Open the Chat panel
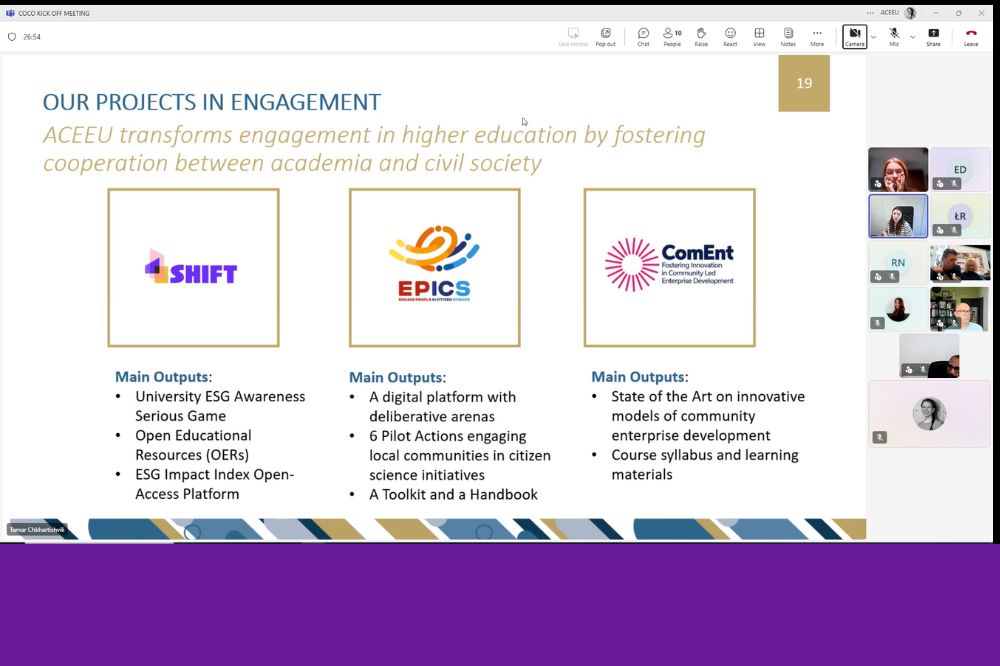This screenshot has height=666, width=1000. pos(643,37)
